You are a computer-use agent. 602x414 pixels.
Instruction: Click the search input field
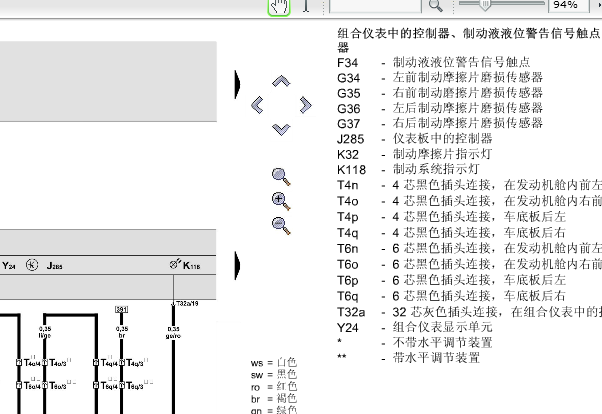click(x=375, y=6)
